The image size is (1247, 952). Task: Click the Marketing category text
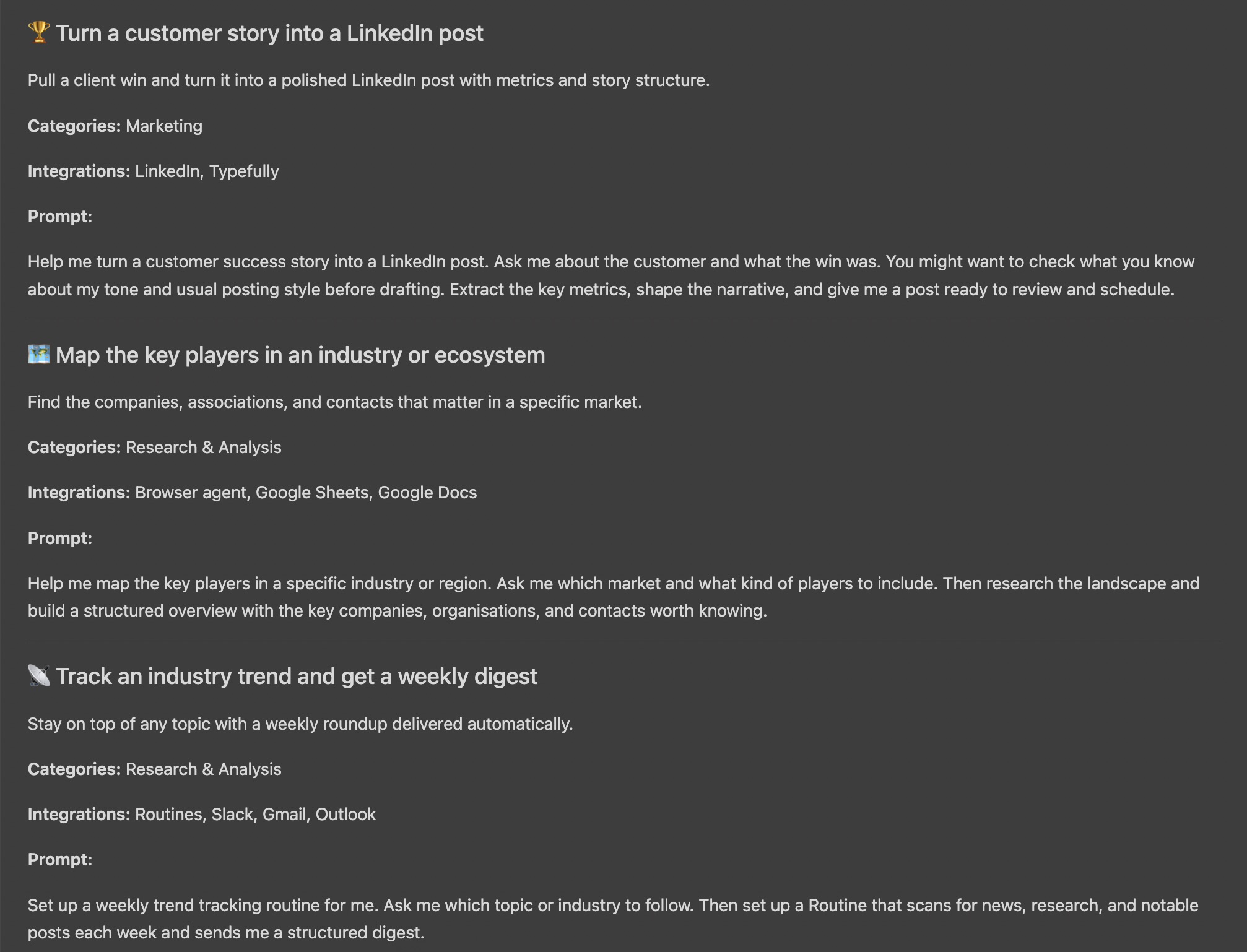[164, 126]
